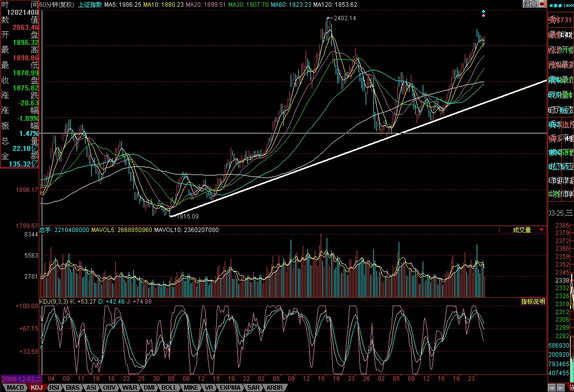Viewport: 574px width, 392px height.
Task: Select the BOLL indicator tab
Action: click(x=169, y=388)
